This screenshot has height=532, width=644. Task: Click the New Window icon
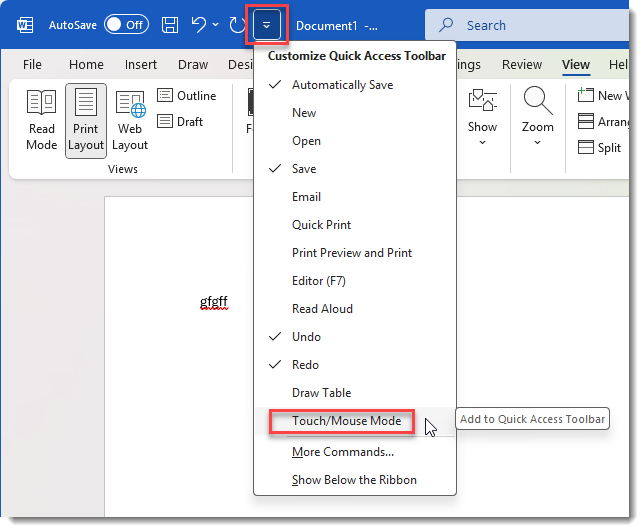[585, 95]
